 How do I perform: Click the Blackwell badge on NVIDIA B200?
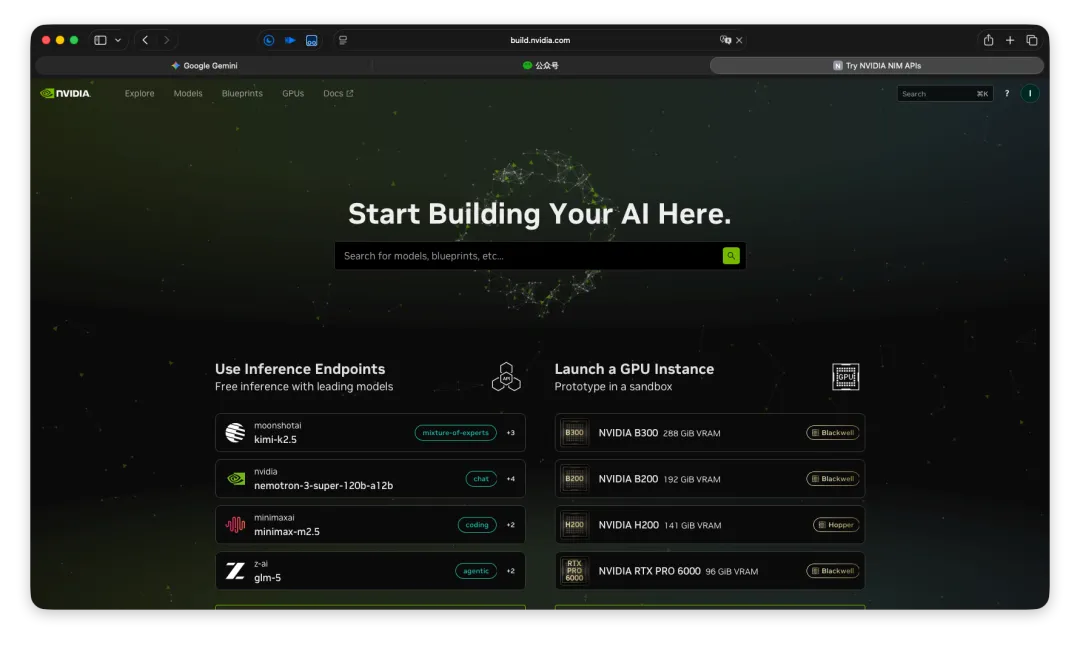[x=832, y=479]
